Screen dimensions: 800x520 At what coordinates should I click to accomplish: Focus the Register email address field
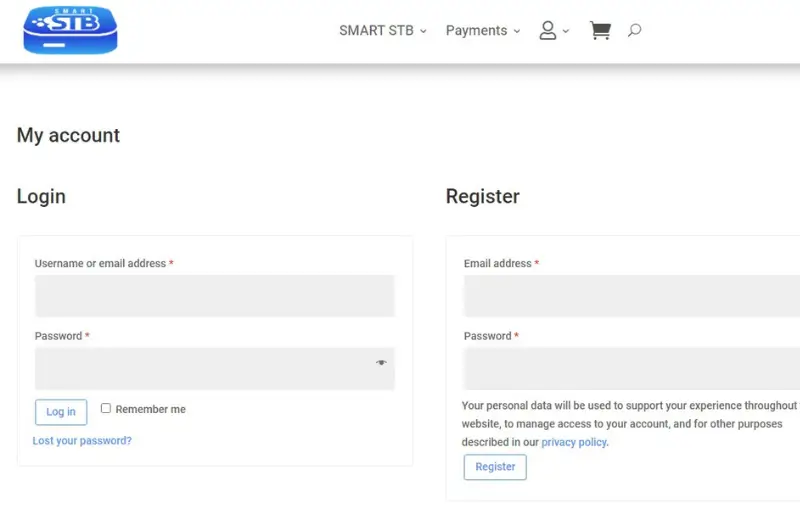pyautogui.click(x=630, y=296)
